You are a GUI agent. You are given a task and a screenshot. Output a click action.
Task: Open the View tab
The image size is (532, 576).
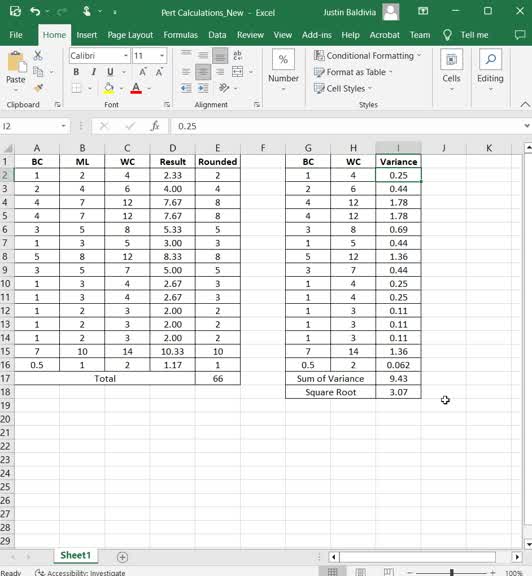283,35
